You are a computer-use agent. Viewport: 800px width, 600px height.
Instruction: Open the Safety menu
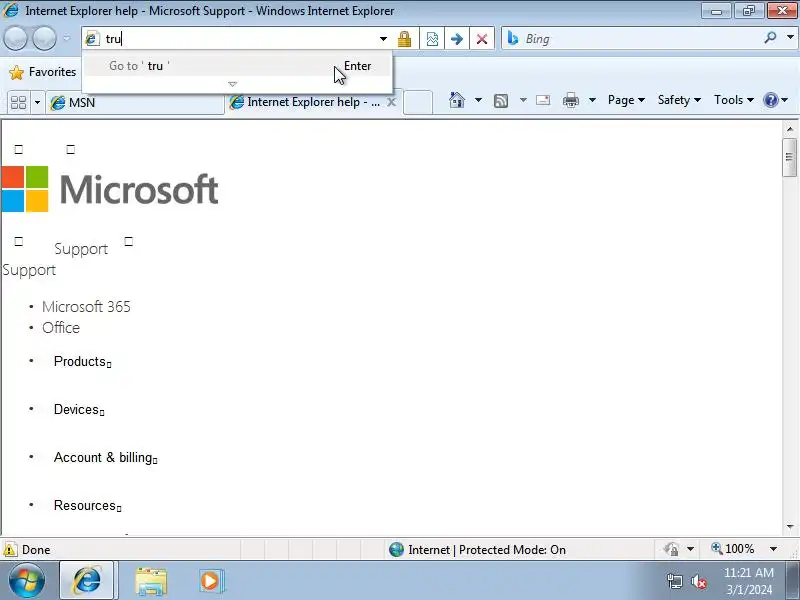click(679, 100)
